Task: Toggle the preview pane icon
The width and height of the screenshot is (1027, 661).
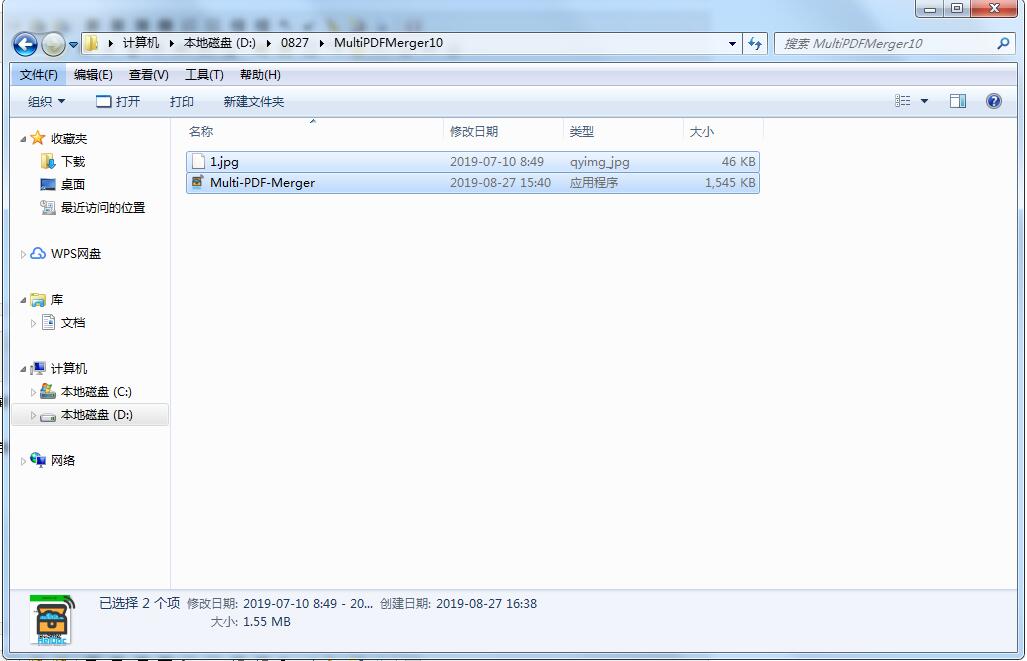Action: tap(958, 101)
